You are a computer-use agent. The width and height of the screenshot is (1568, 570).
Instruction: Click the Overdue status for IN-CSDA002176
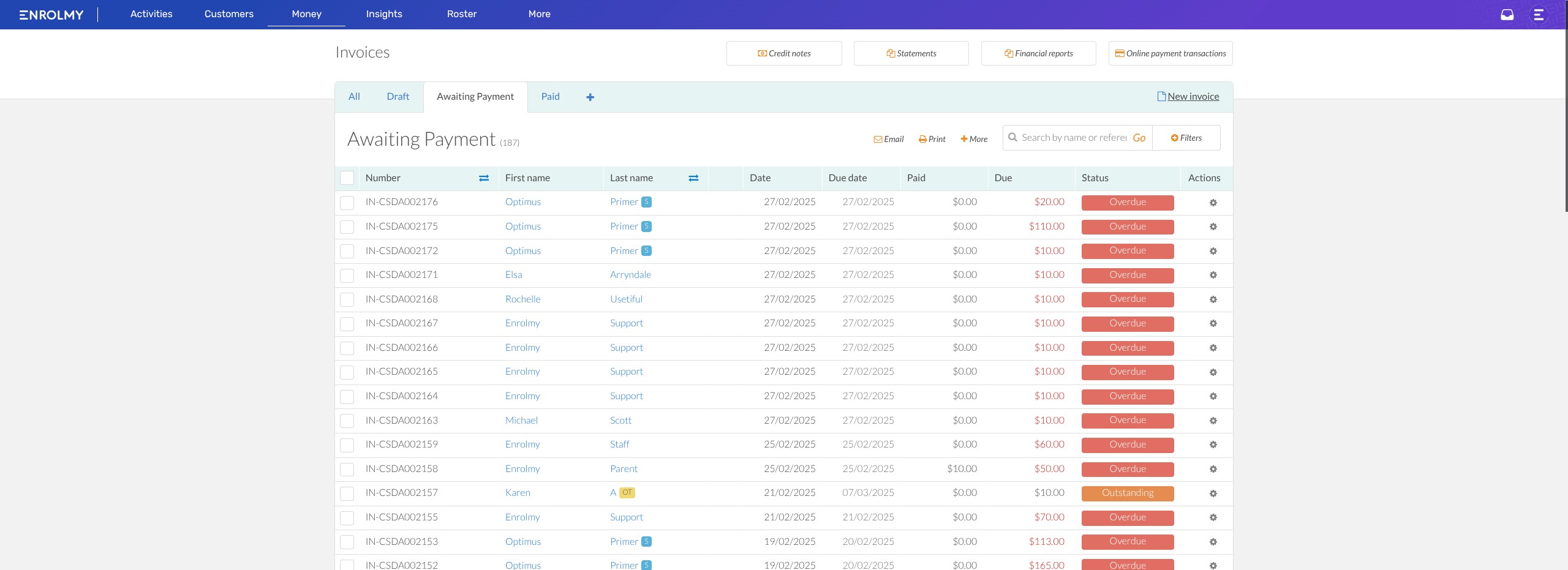(x=1128, y=203)
